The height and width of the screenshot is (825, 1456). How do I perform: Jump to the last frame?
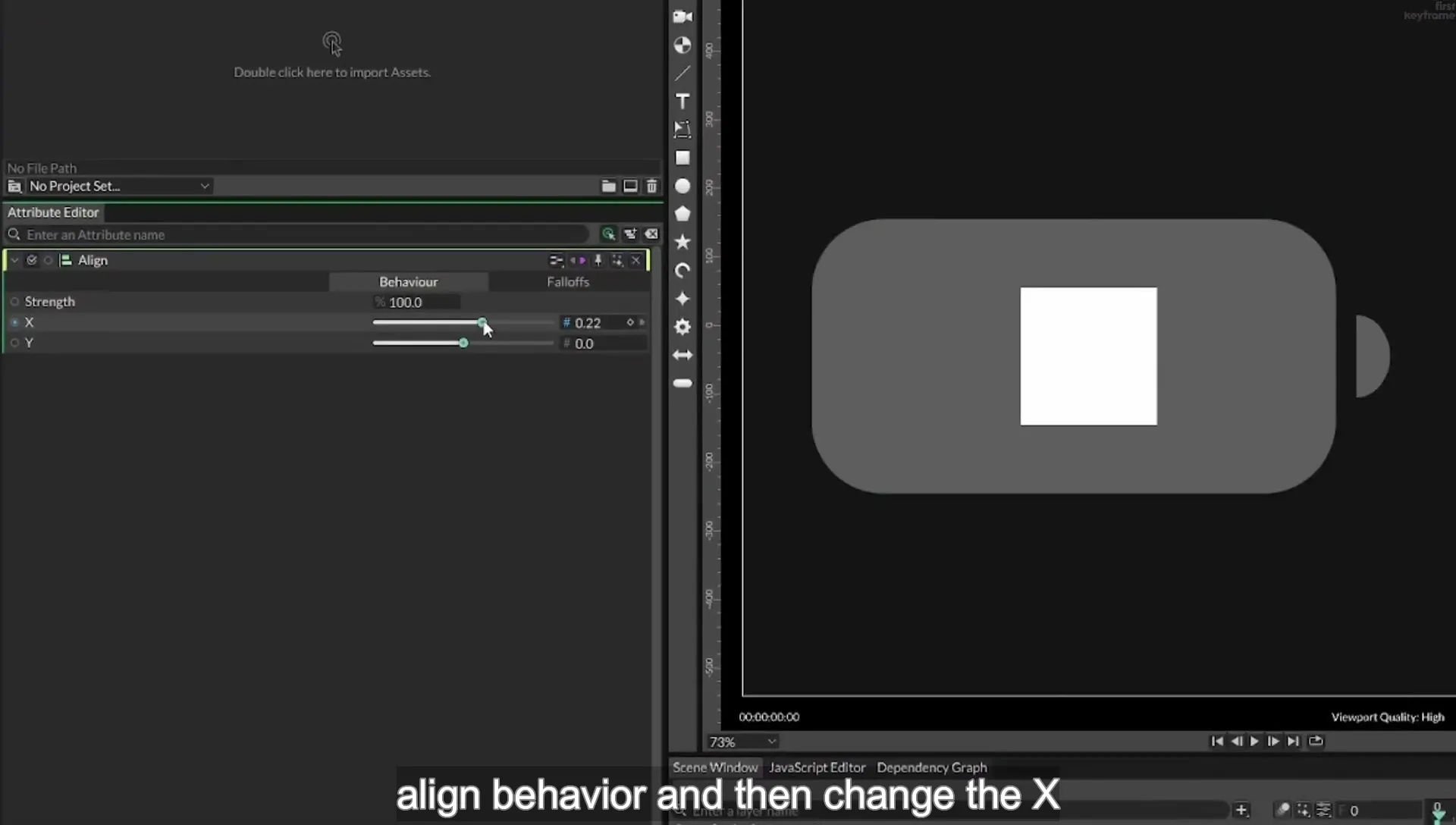tap(1293, 742)
